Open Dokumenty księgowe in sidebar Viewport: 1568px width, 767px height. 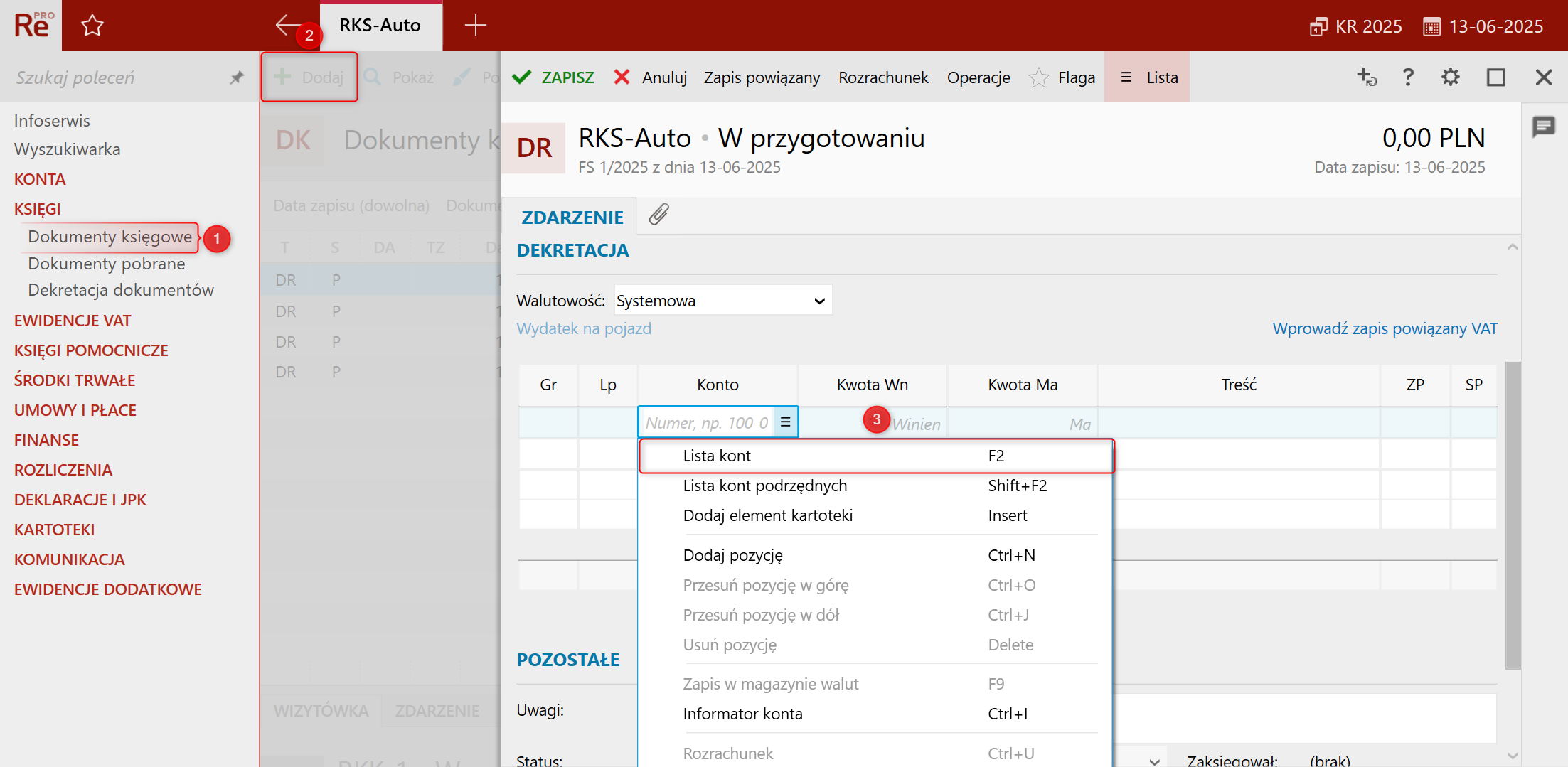click(110, 237)
